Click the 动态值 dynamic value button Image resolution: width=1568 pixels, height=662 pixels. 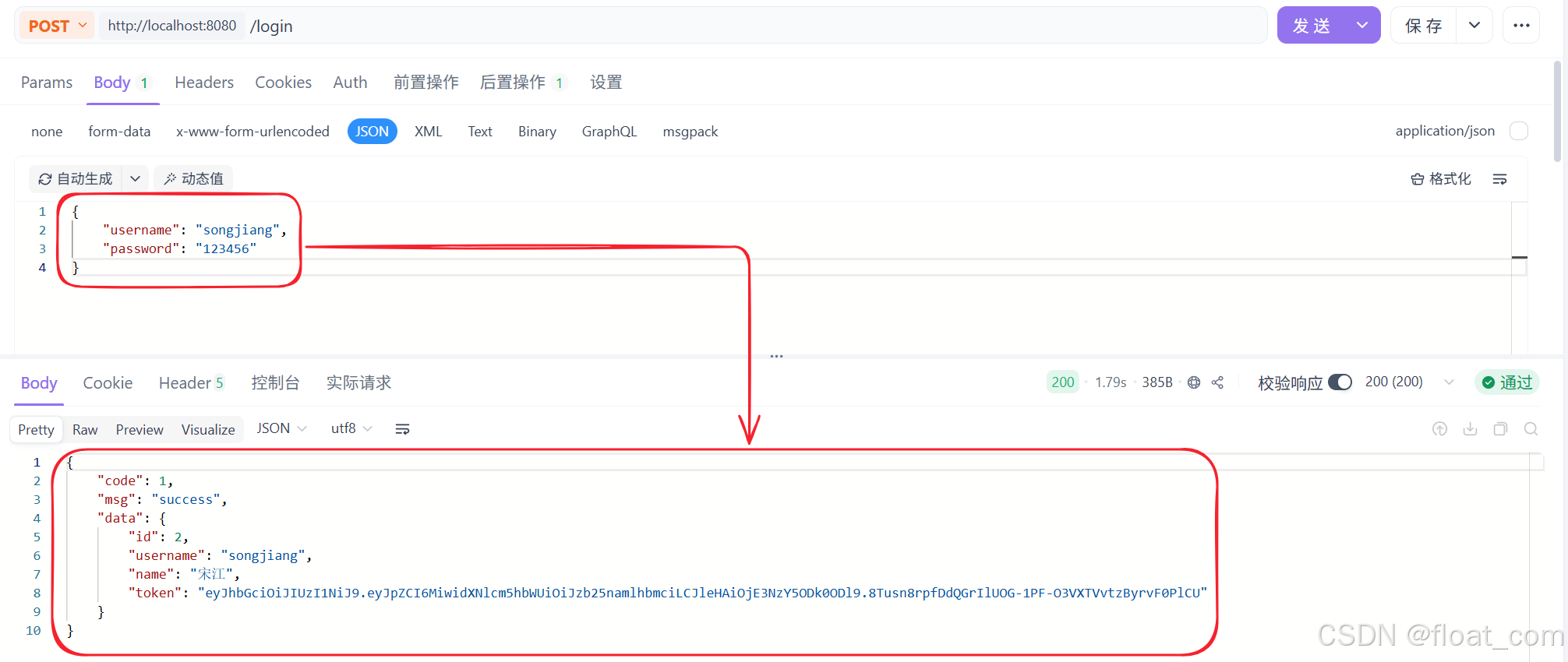(x=193, y=179)
